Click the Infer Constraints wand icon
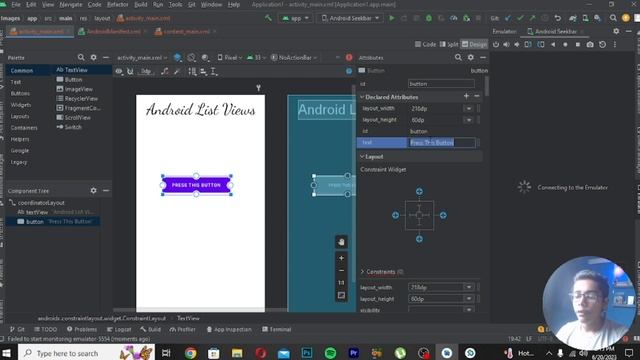Image resolution: width=640 pixels, height=360 pixels. pyautogui.click(x=177, y=71)
